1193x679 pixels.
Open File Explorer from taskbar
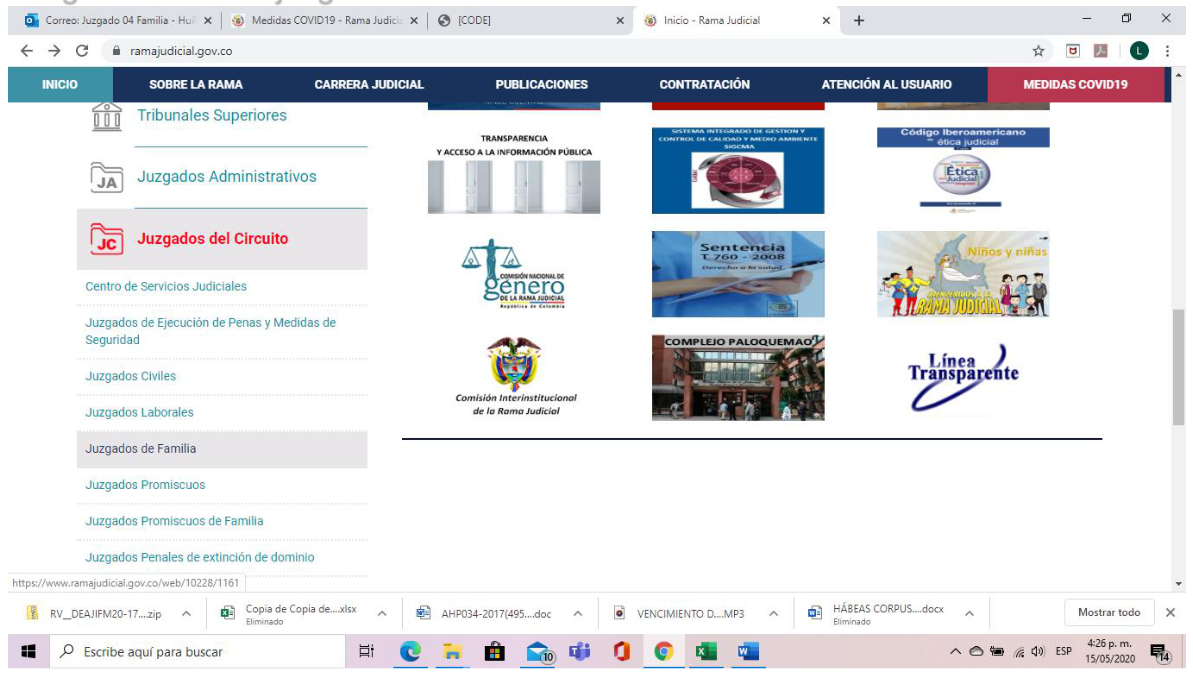(453, 652)
